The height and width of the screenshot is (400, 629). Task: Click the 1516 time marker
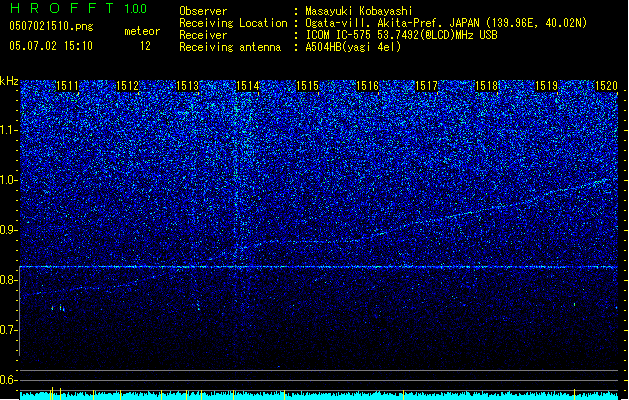point(367,86)
